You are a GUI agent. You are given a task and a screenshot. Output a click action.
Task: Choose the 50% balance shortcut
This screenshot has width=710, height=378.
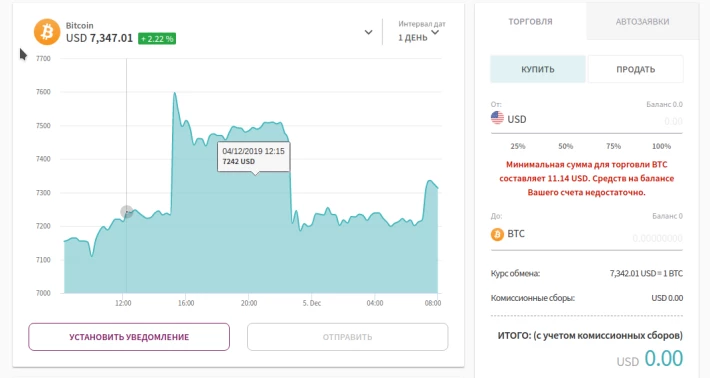565,146
